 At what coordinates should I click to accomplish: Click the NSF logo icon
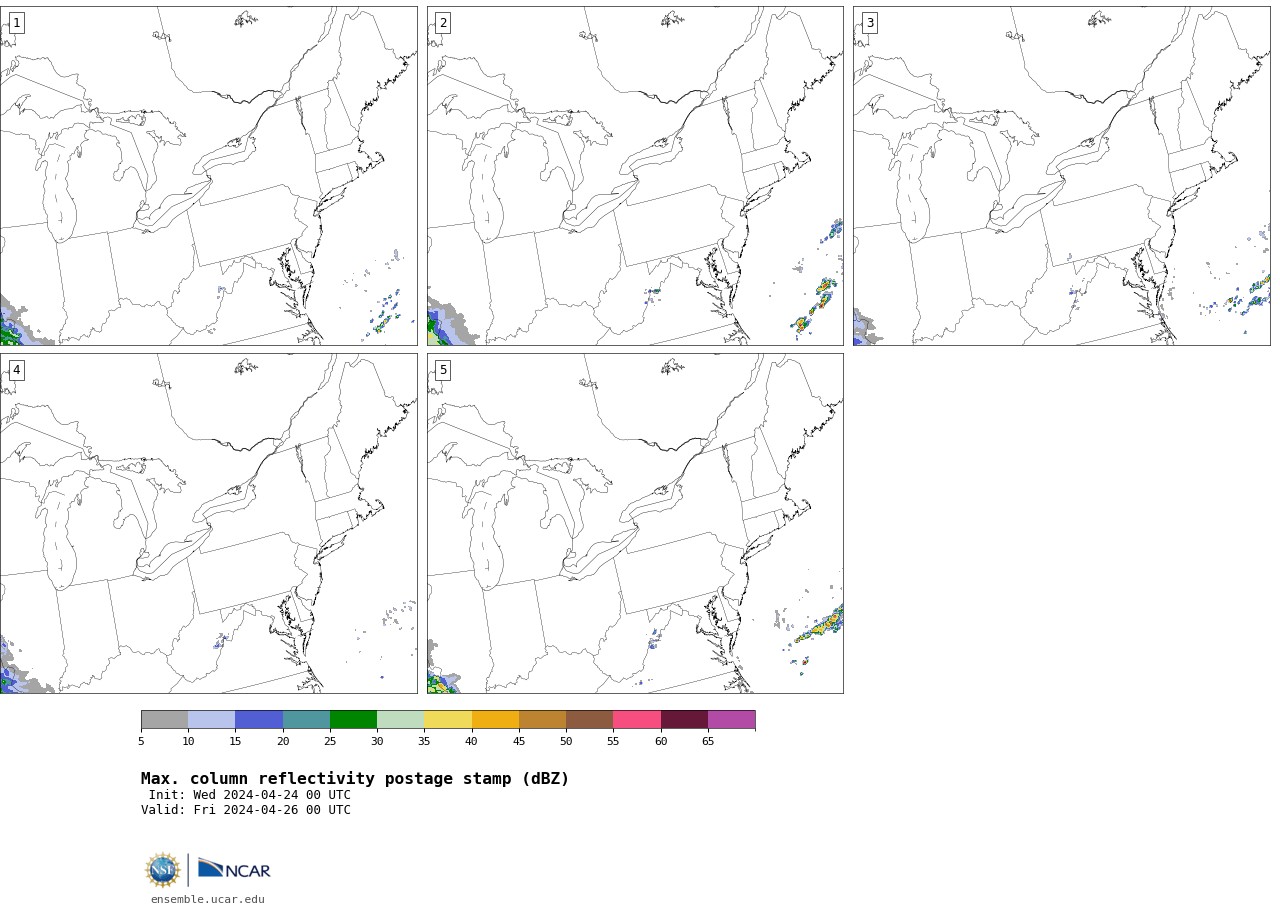[163, 870]
